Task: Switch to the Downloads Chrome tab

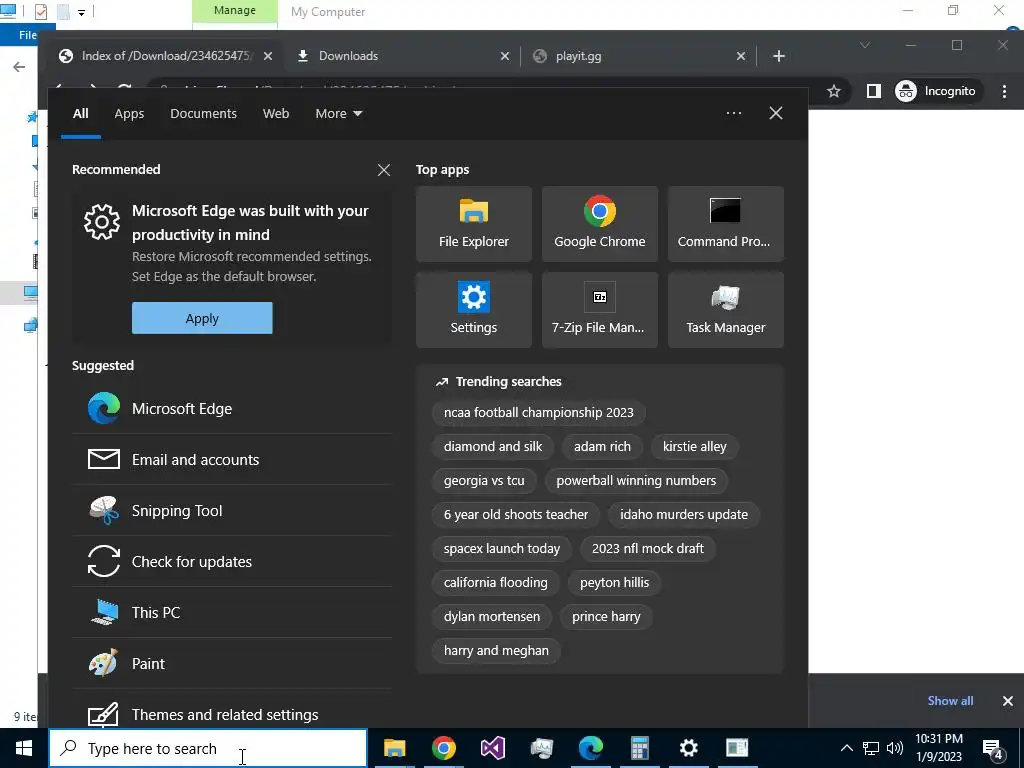Action: 402,56
